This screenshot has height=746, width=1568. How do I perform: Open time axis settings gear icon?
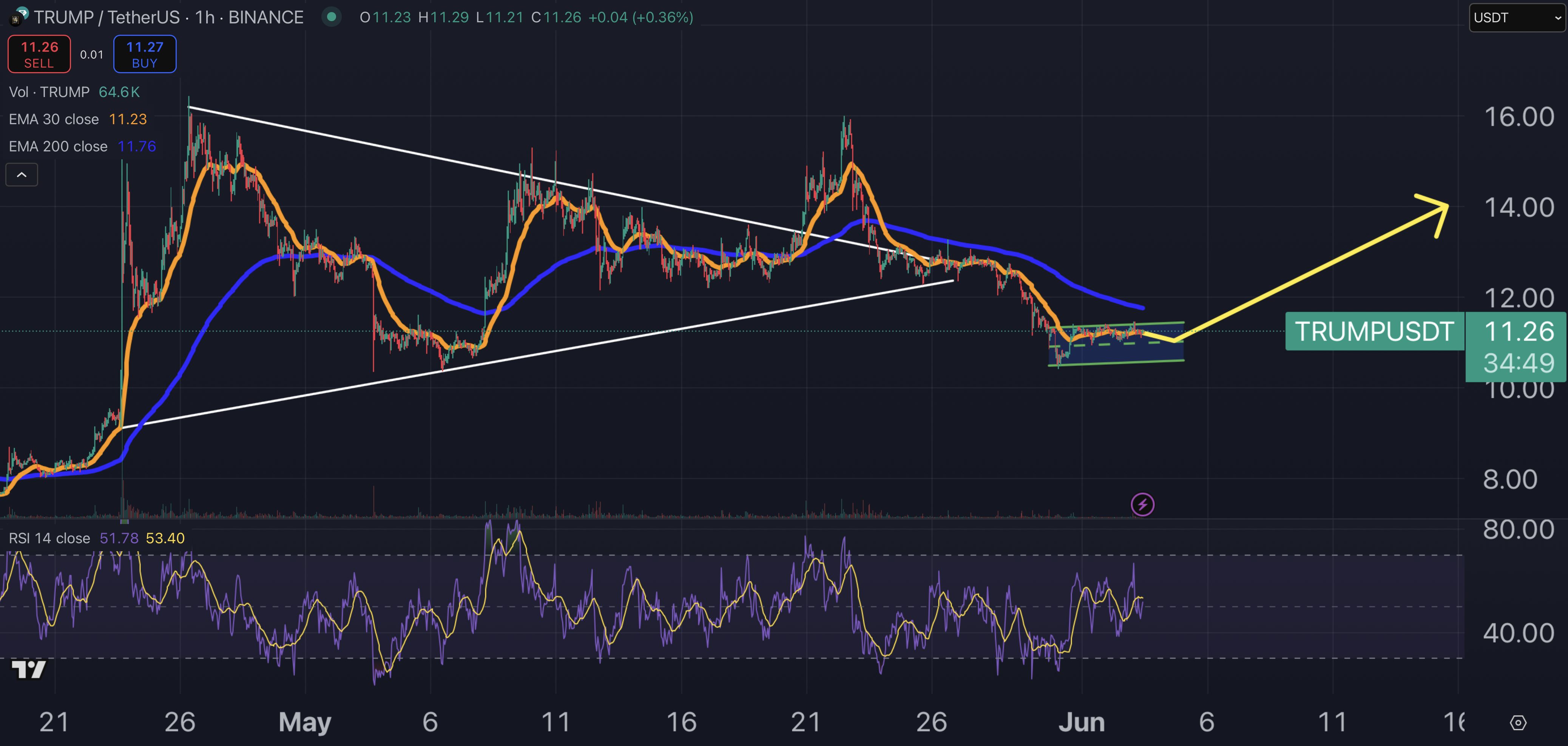coord(1518,722)
